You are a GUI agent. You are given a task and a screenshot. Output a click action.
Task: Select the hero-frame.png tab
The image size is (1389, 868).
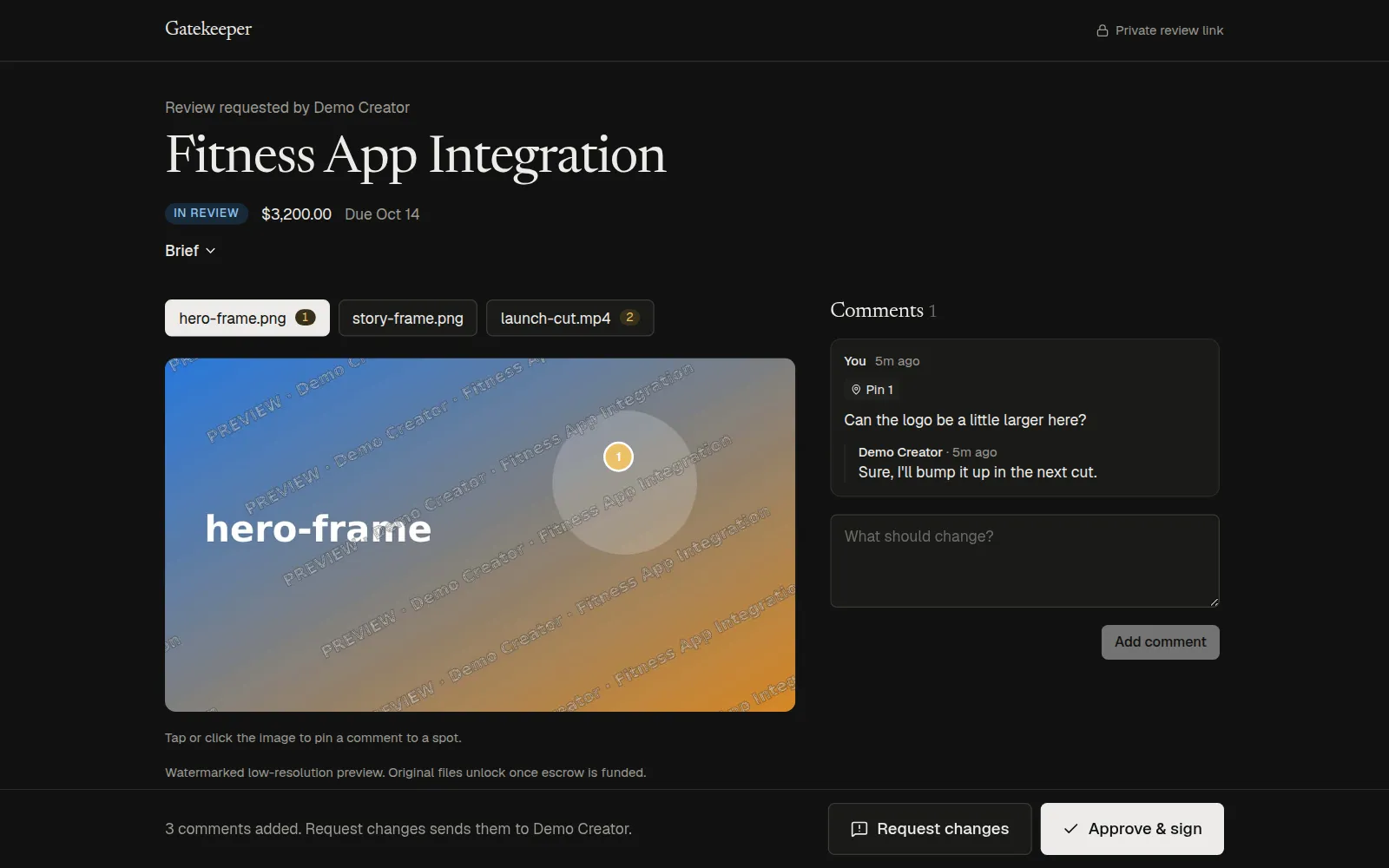(x=247, y=318)
